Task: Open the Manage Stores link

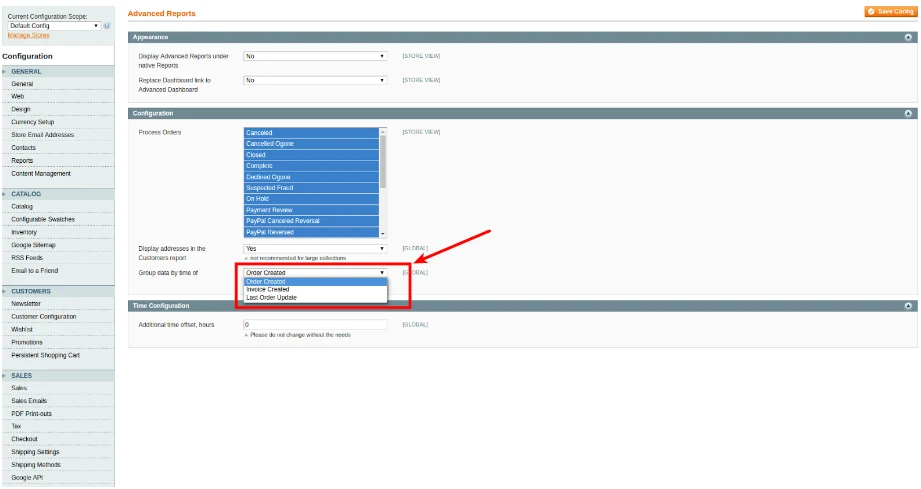Action: (28, 35)
